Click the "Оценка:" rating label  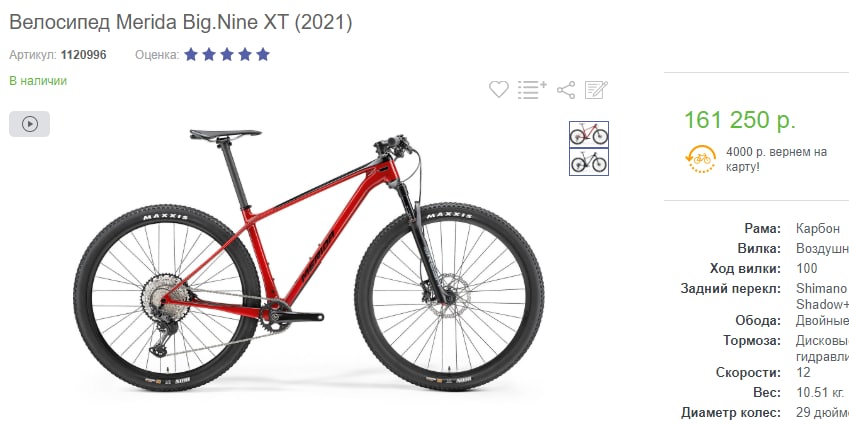[157, 55]
